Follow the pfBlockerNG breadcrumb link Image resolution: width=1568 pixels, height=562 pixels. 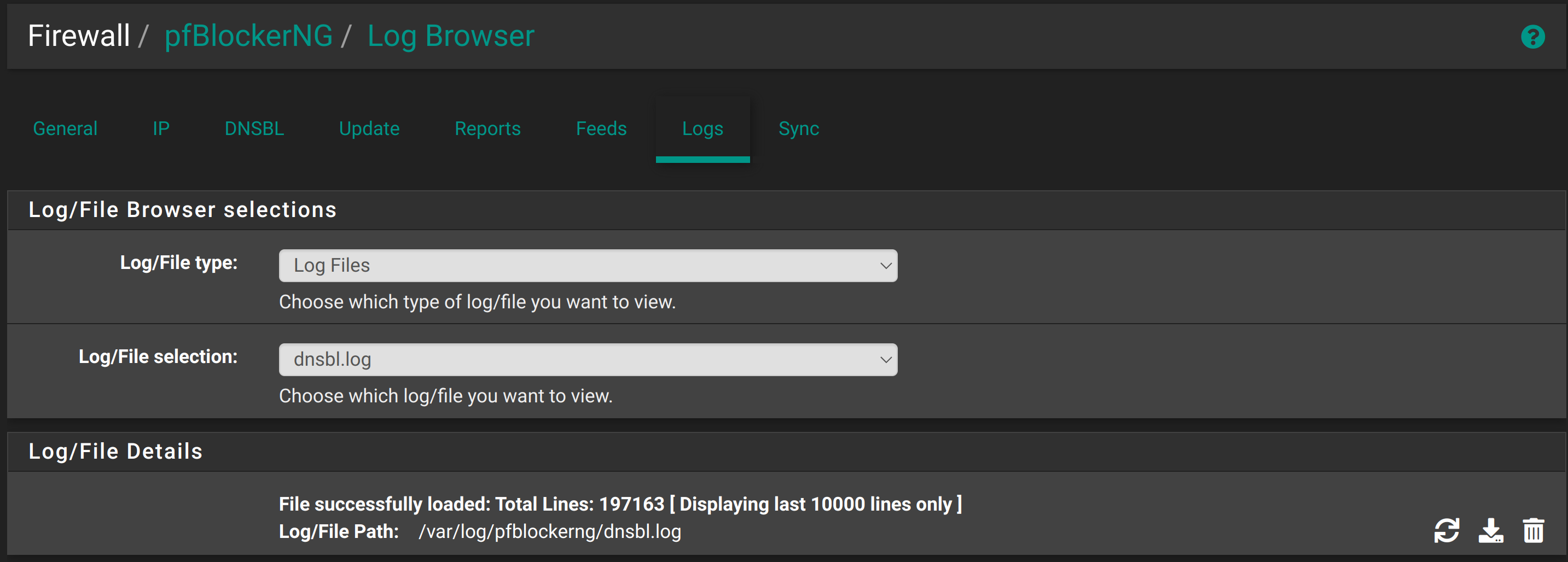pyautogui.click(x=248, y=36)
